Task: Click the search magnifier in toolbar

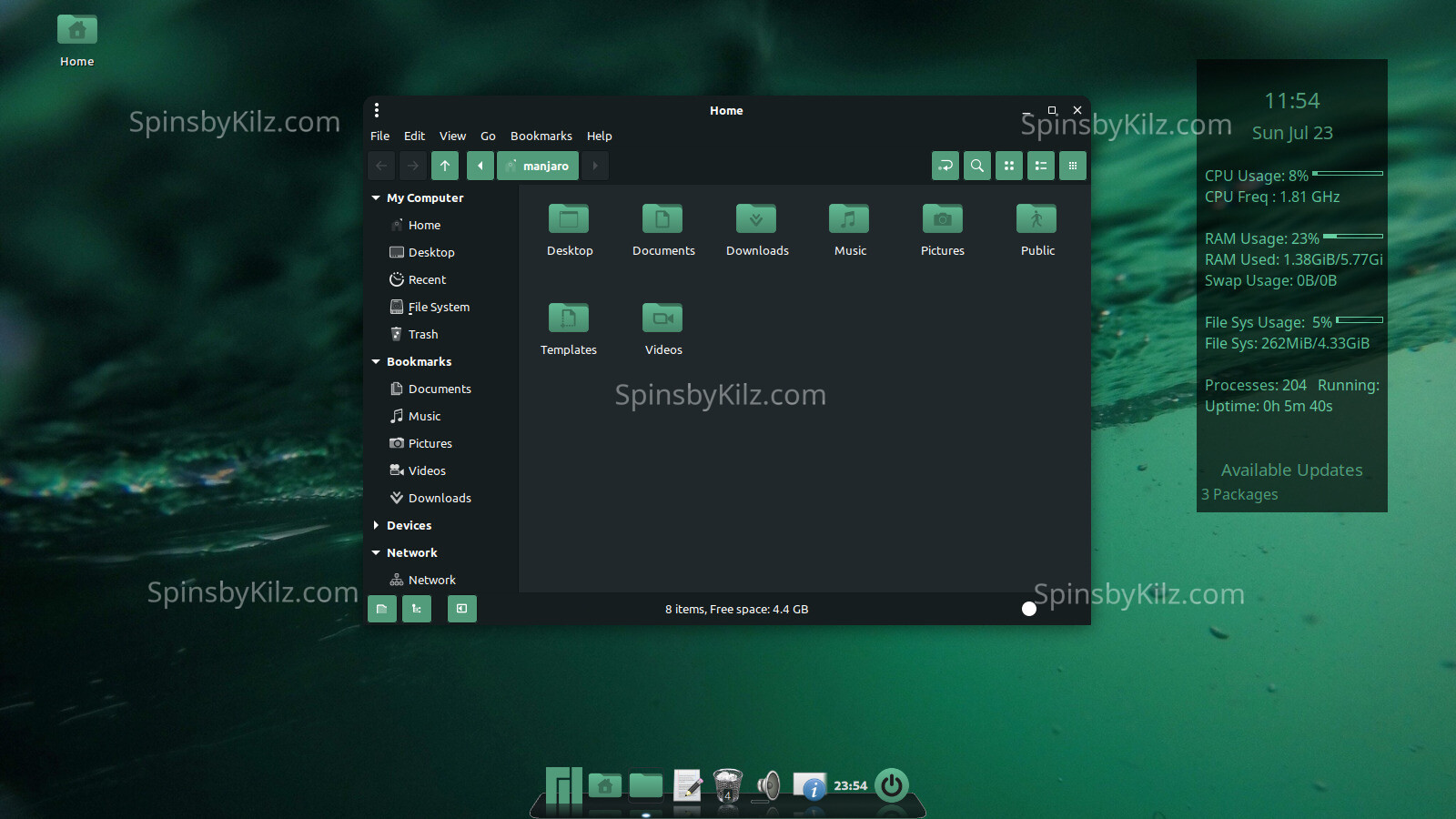Action: (x=977, y=166)
